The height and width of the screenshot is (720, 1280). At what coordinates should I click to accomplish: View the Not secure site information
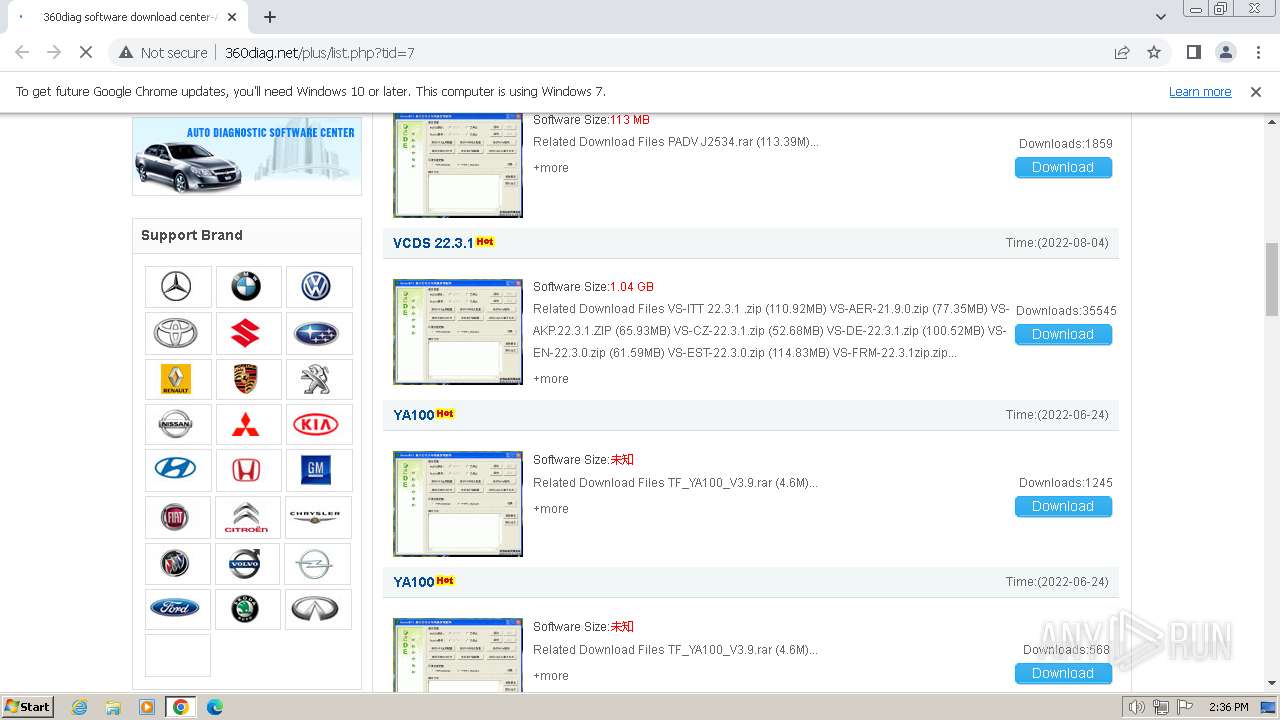pyautogui.click(x=163, y=52)
